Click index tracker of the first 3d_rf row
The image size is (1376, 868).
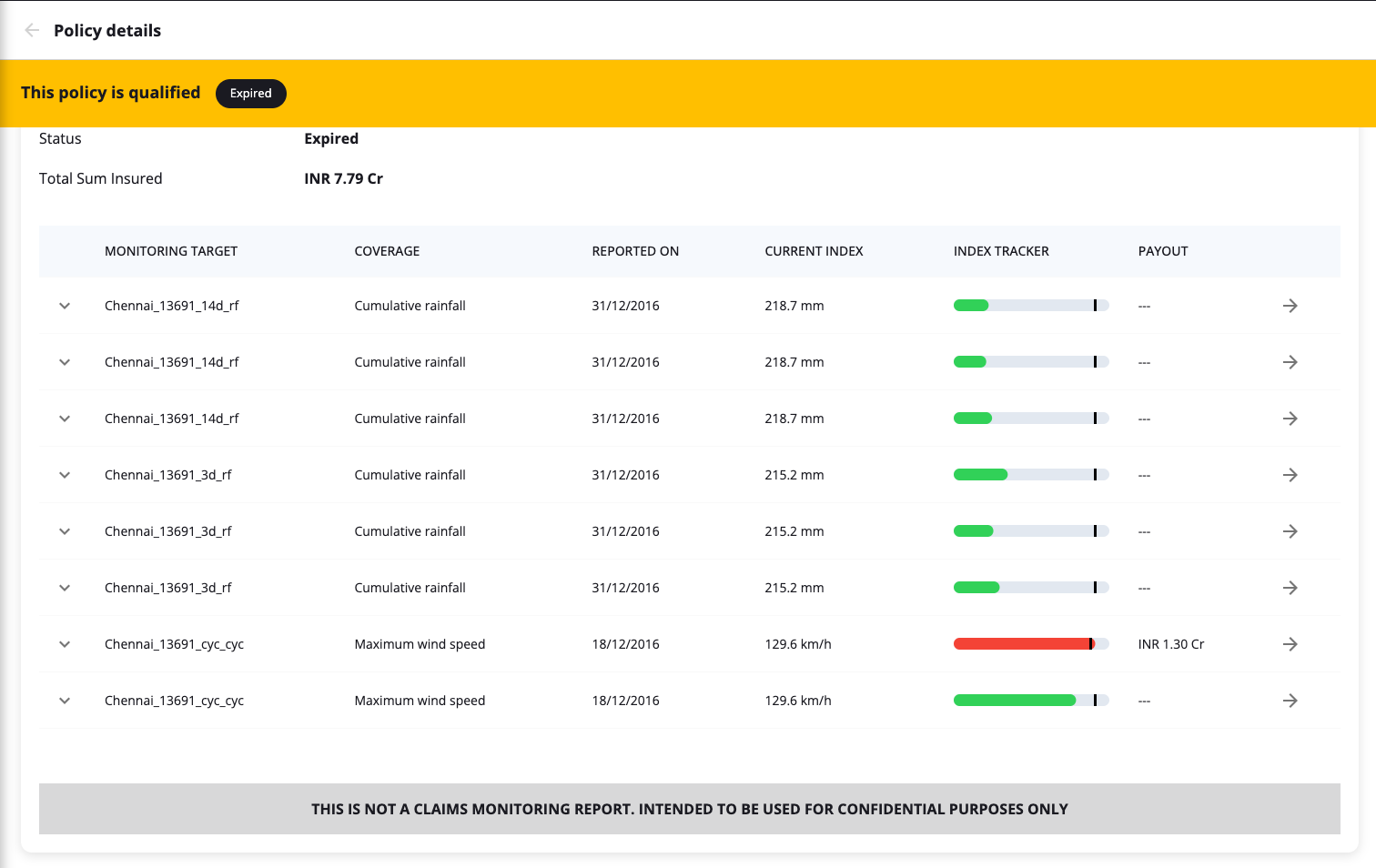click(x=1031, y=475)
